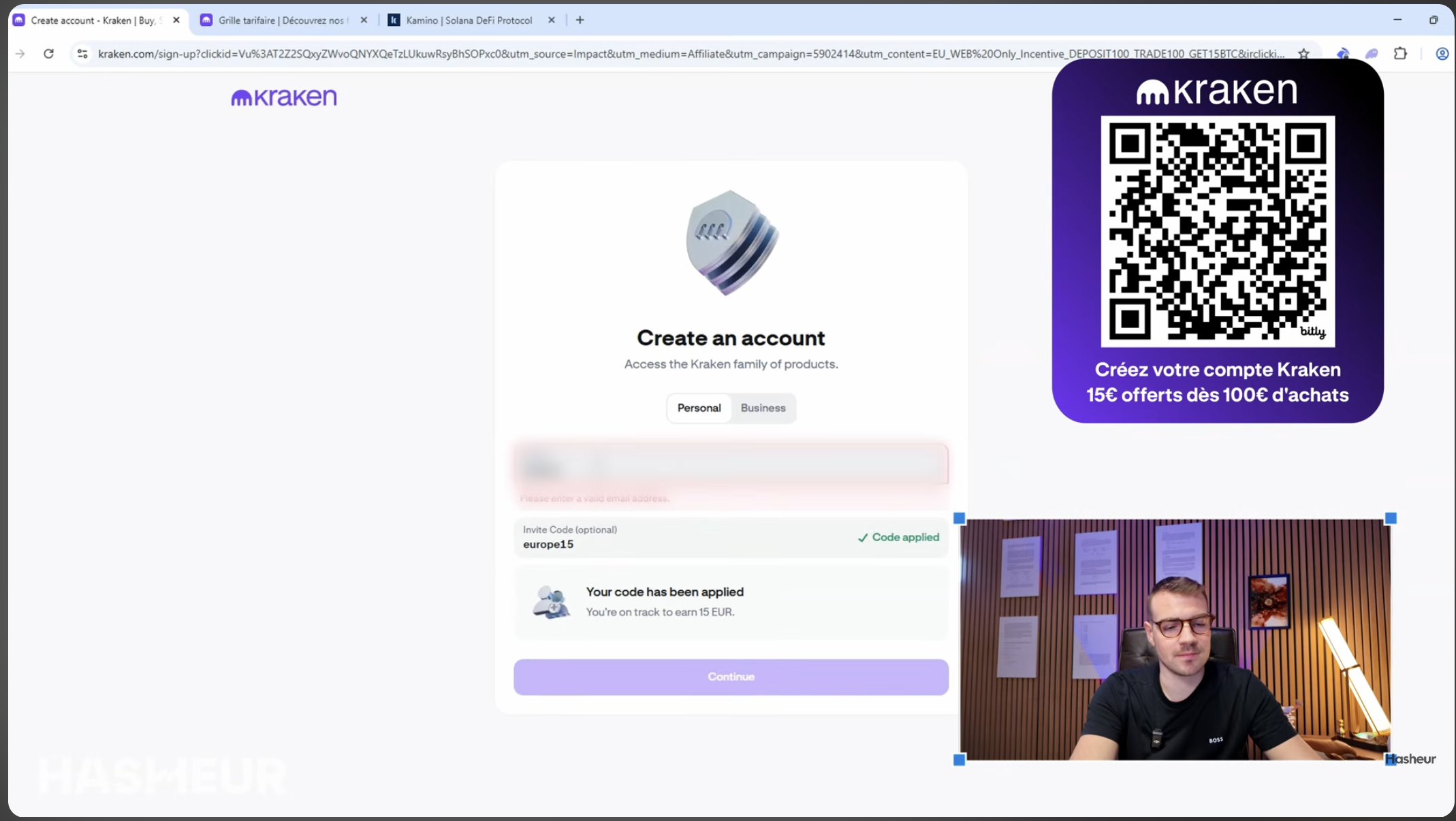Open Chrome profile avatar icon

(1442, 54)
